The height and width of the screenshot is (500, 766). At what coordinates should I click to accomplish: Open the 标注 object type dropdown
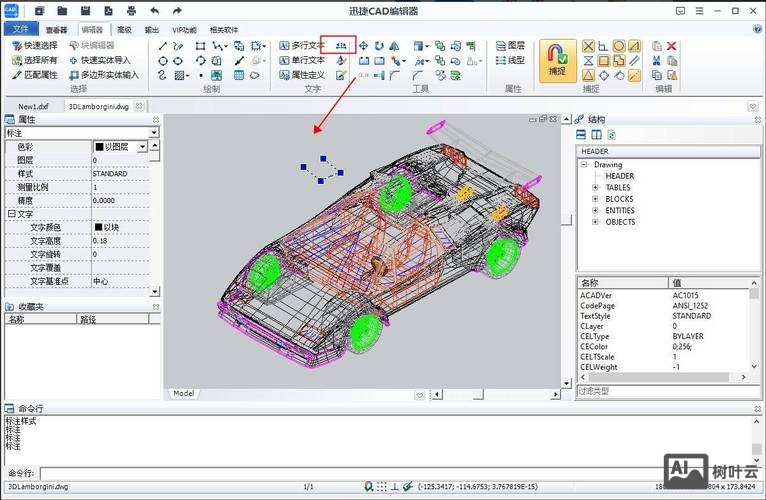point(154,132)
